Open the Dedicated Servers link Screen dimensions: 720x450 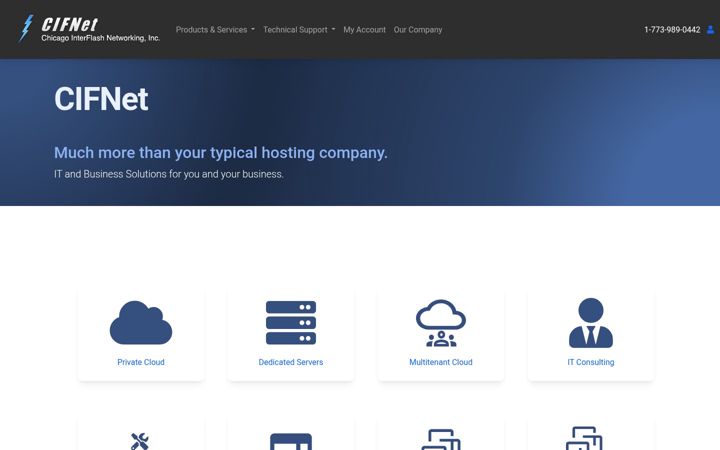pyautogui.click(x=291, y=362)
